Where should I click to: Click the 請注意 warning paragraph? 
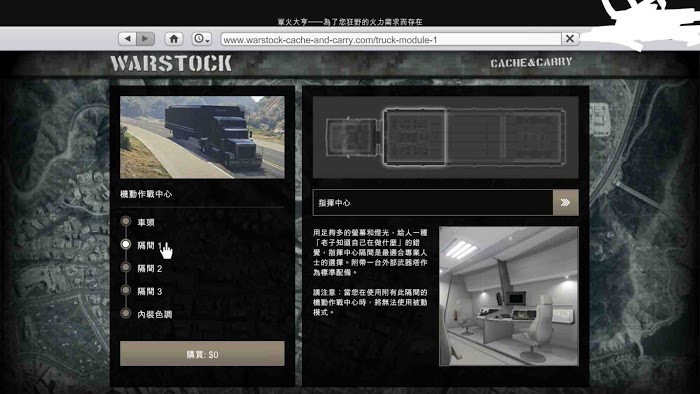pyautogui.click(x=370, y=302)
